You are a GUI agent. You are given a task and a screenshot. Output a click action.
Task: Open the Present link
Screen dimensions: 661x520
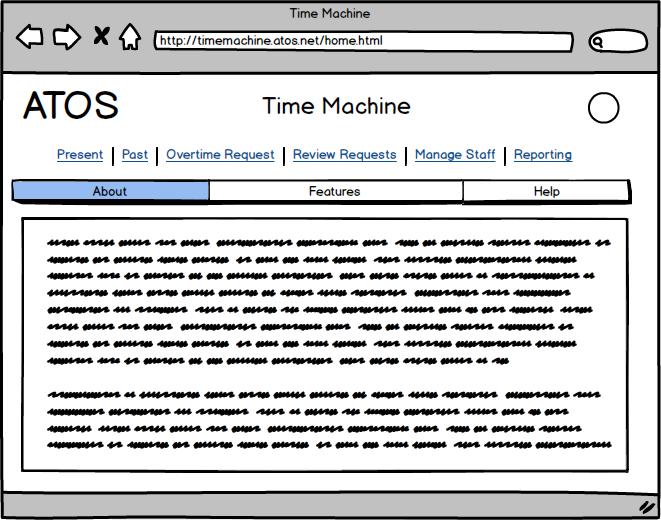coord(80,155)
